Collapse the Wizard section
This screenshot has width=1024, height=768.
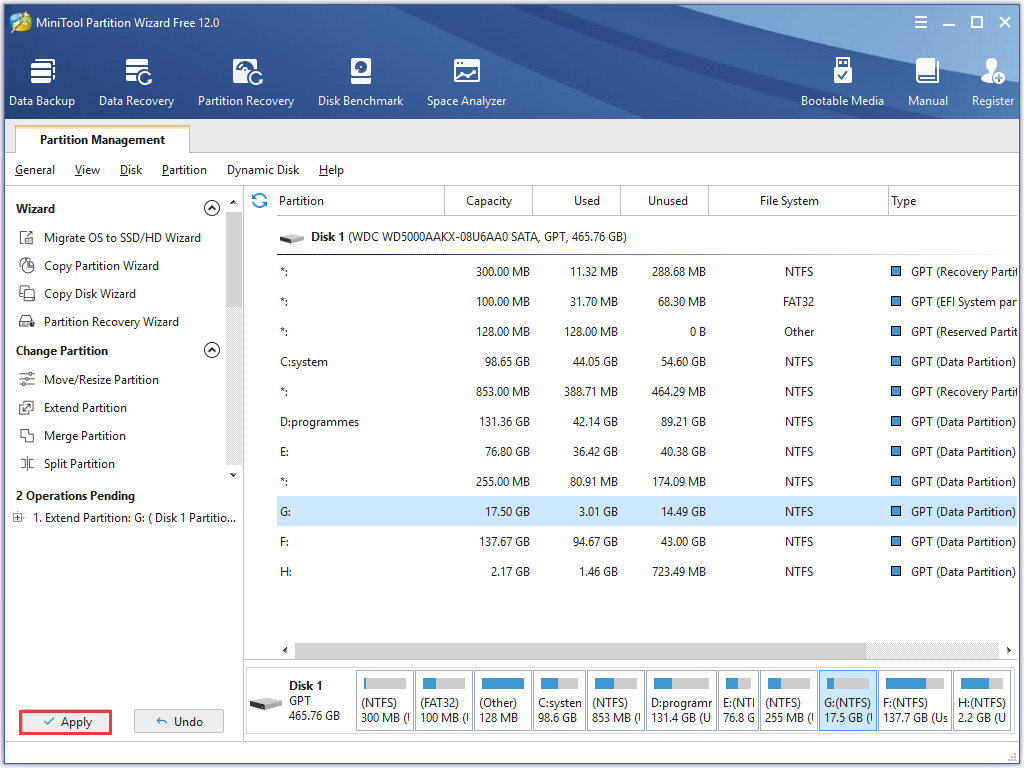coord(211,209)
